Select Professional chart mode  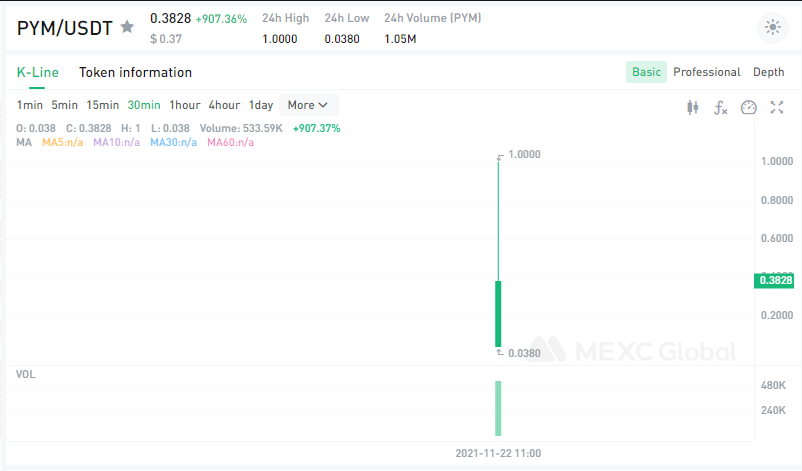[x=706, y=72]
